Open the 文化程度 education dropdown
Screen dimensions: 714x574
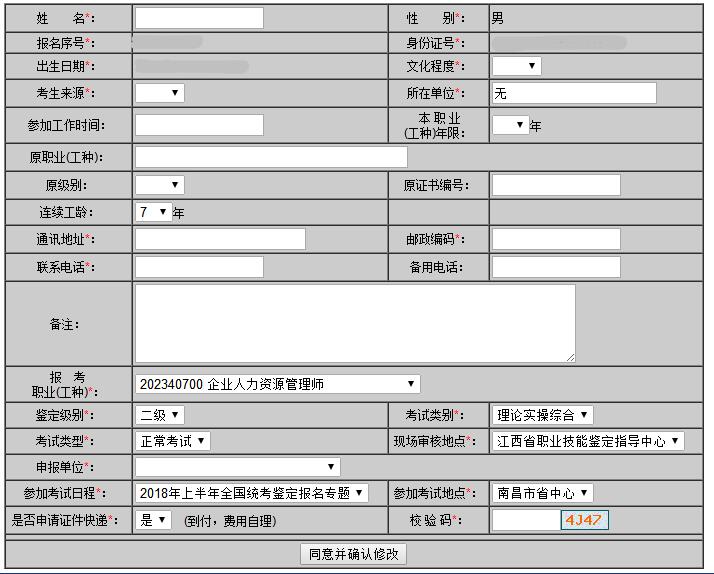pos(516,66)
